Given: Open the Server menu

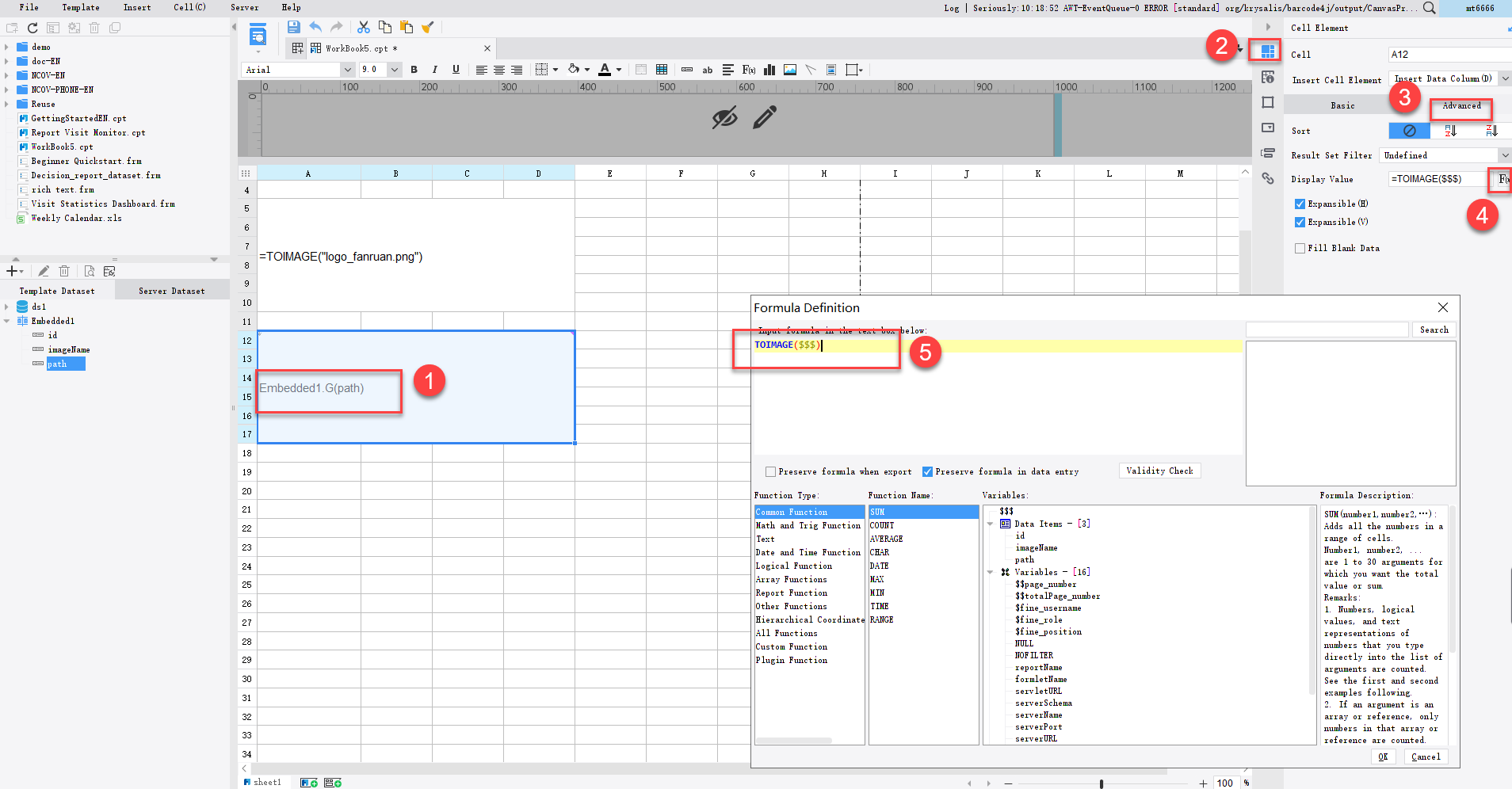Looking at the screenshot, I should click(245, 7).
